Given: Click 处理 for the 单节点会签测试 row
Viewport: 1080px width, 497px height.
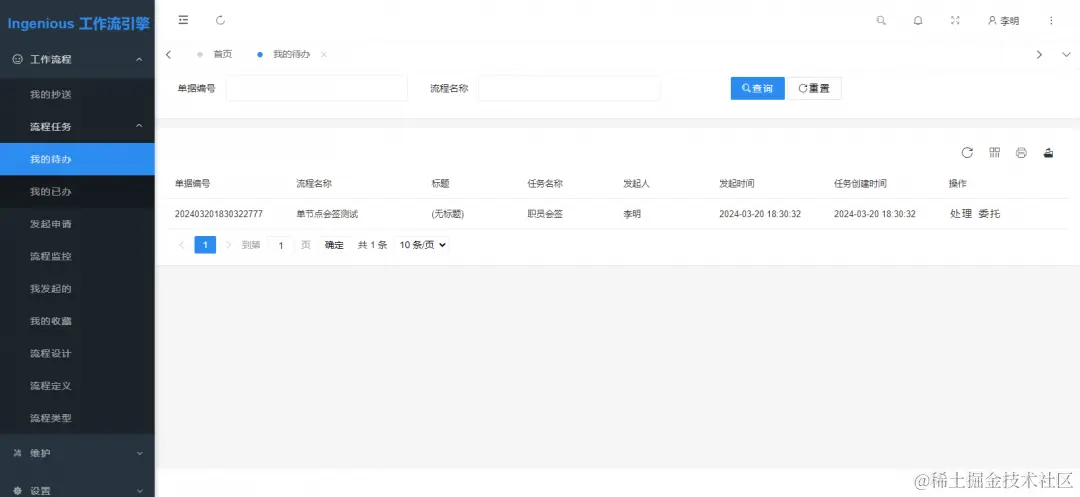Looking at the screenshot, I should (x=961, y=214).
